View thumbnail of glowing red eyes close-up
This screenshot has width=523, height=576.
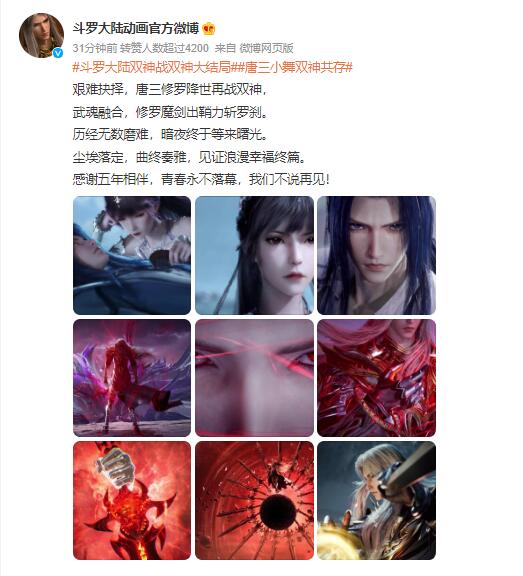254,378
